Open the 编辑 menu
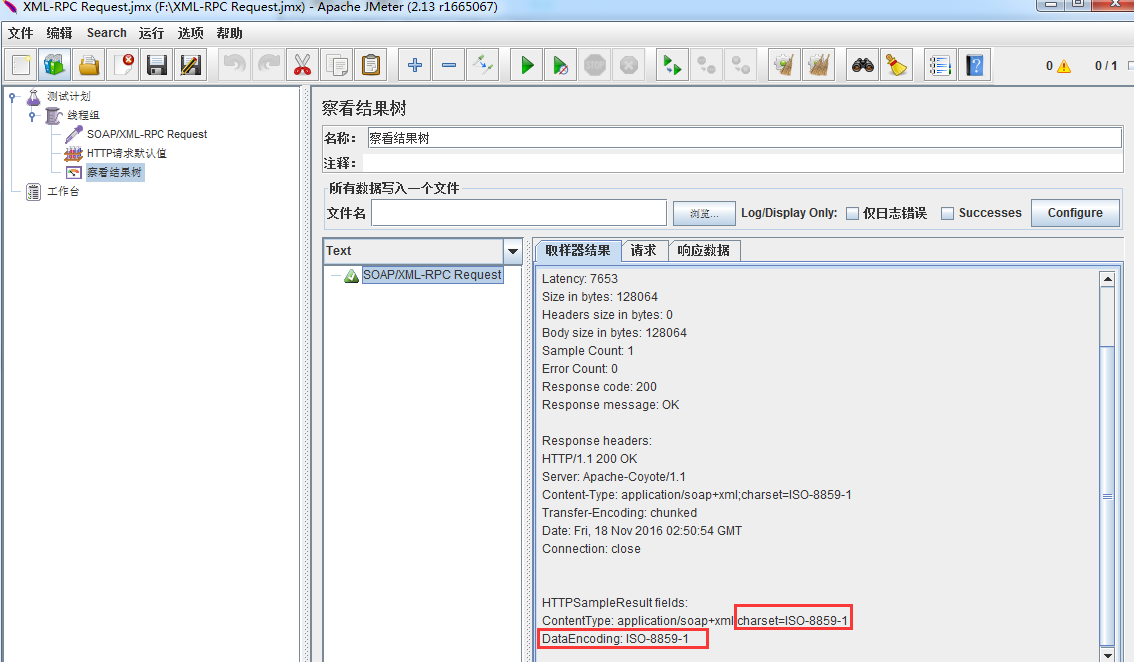The height and width of the screenshot is (662, 1134). tap(59, 33)
